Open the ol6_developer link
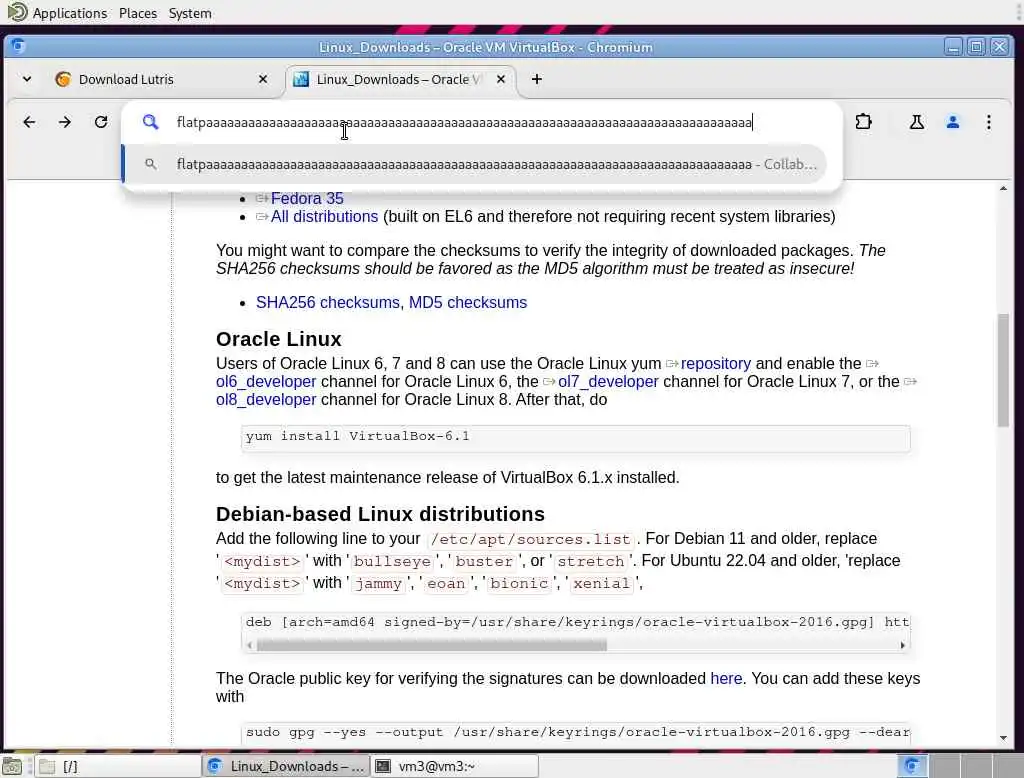This screenshot has height=778, width=1024. tap(266, 381)
